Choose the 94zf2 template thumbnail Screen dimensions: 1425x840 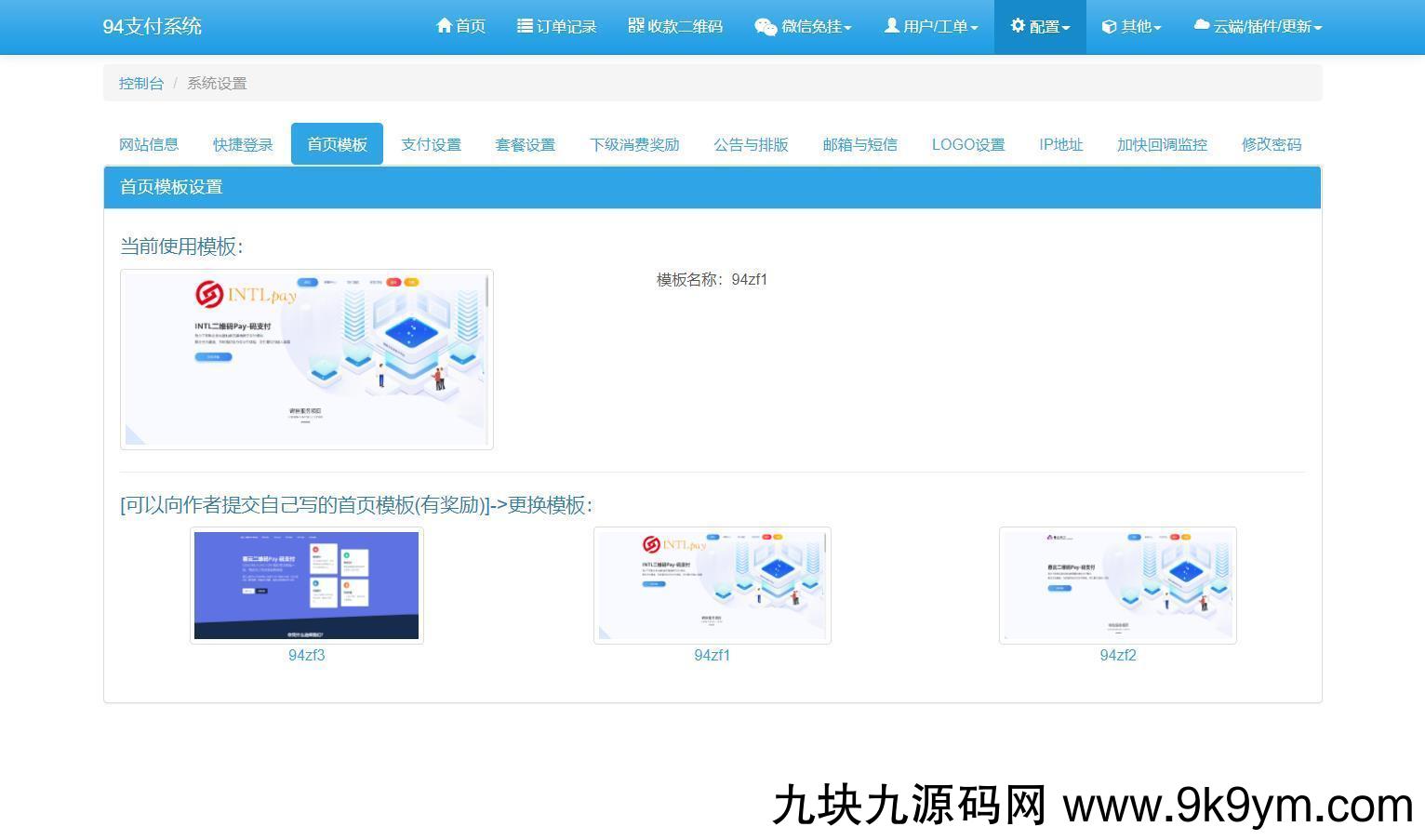click(x=1117, y=585)
